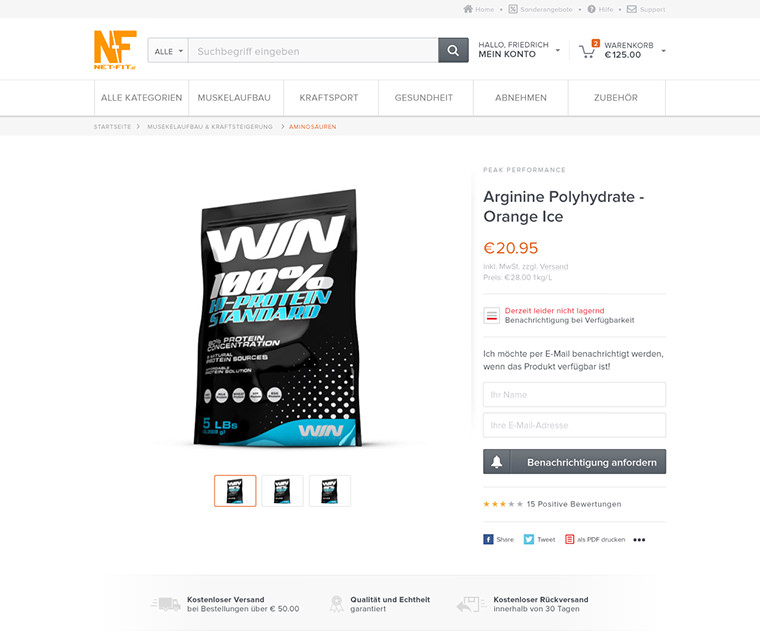Go to Startseite breadcrumb link
The height and width of the screenshot is (638, 760).
(x=112, y=127)
